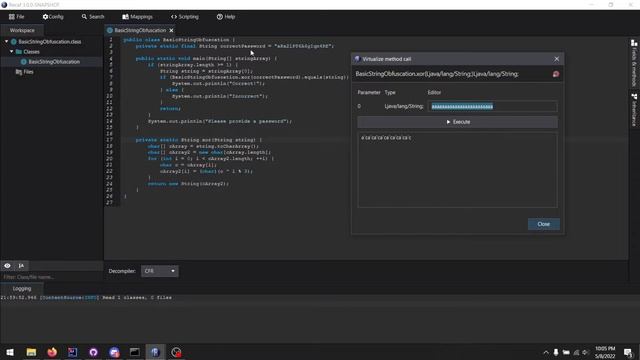Click the Execute button in virtualize dialog
Viewport: 640px width, 360px height.
(x=458, y=122)
